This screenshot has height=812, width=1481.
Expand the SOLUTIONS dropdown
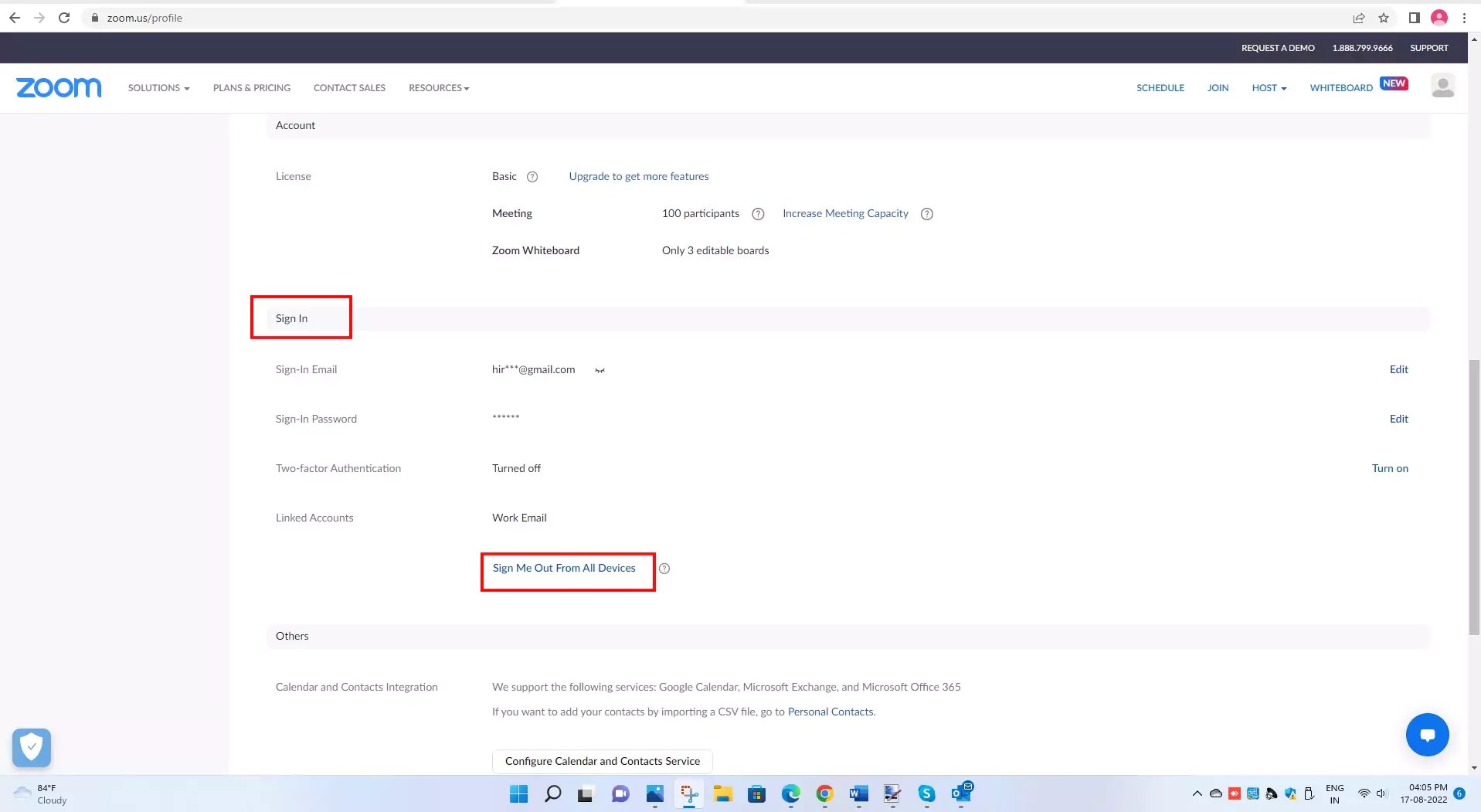(158, 87)
